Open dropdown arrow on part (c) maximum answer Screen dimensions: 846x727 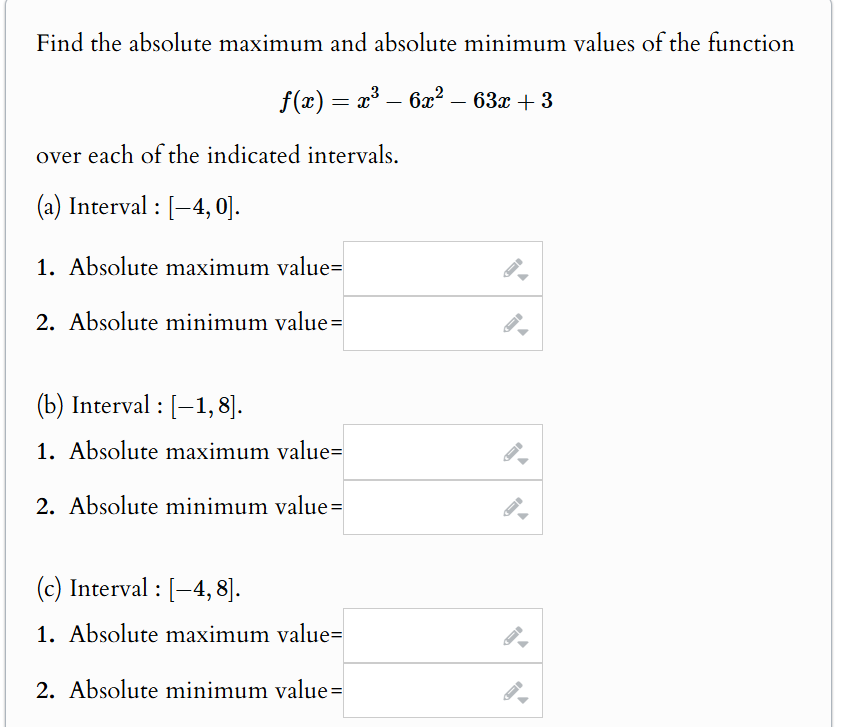[x=523, y=643]
